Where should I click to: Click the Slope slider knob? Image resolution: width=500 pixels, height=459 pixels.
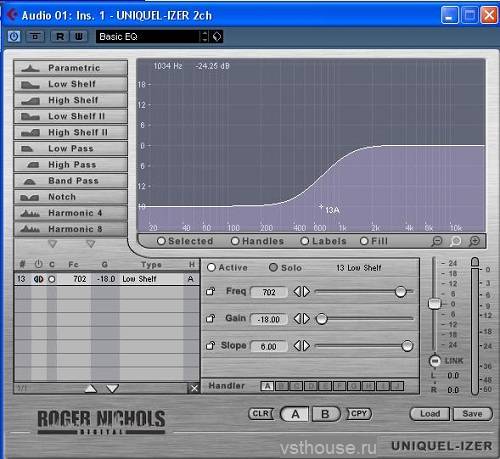tap(407, 346)
